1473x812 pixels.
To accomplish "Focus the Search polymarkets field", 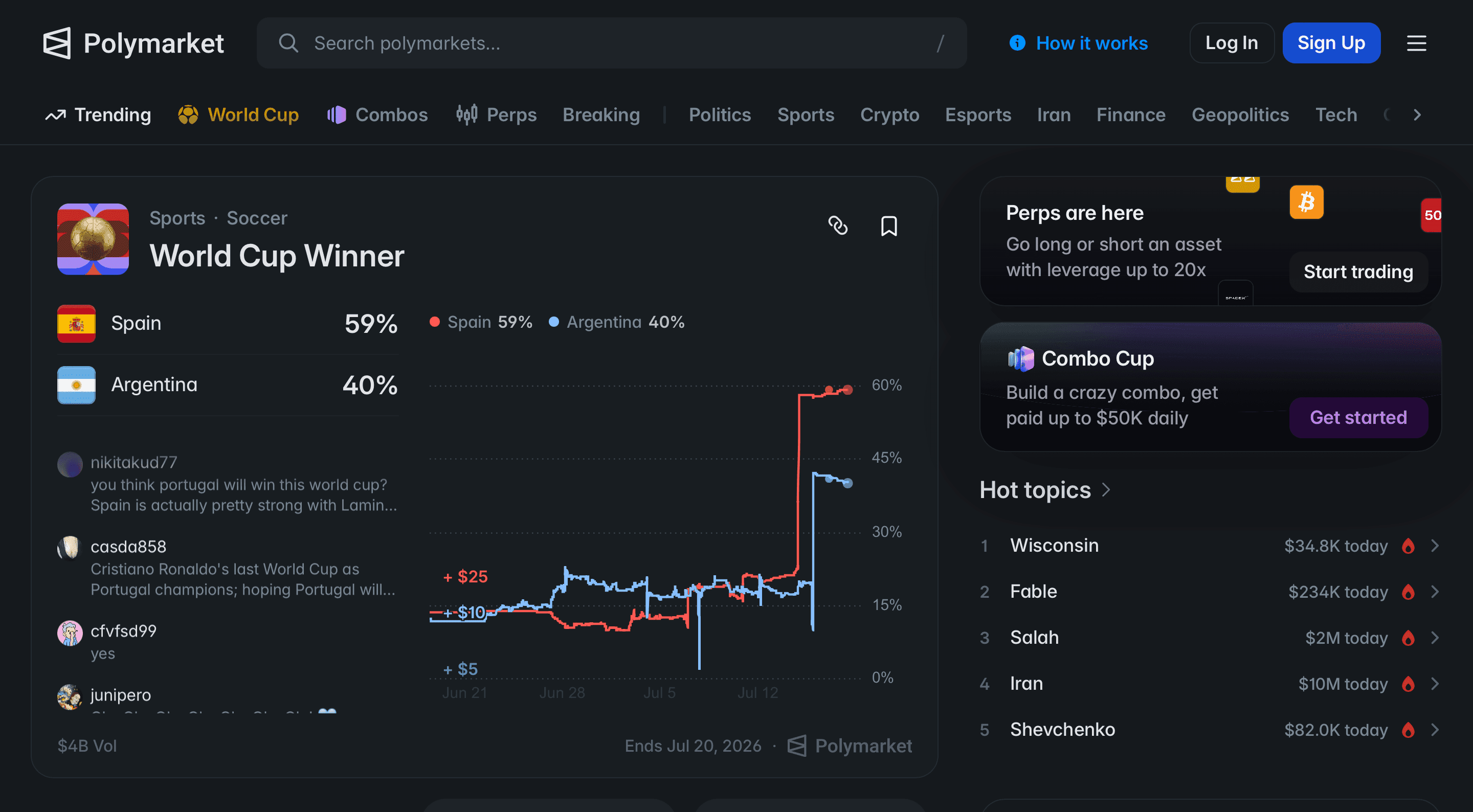I will click(x=611, y=43).
